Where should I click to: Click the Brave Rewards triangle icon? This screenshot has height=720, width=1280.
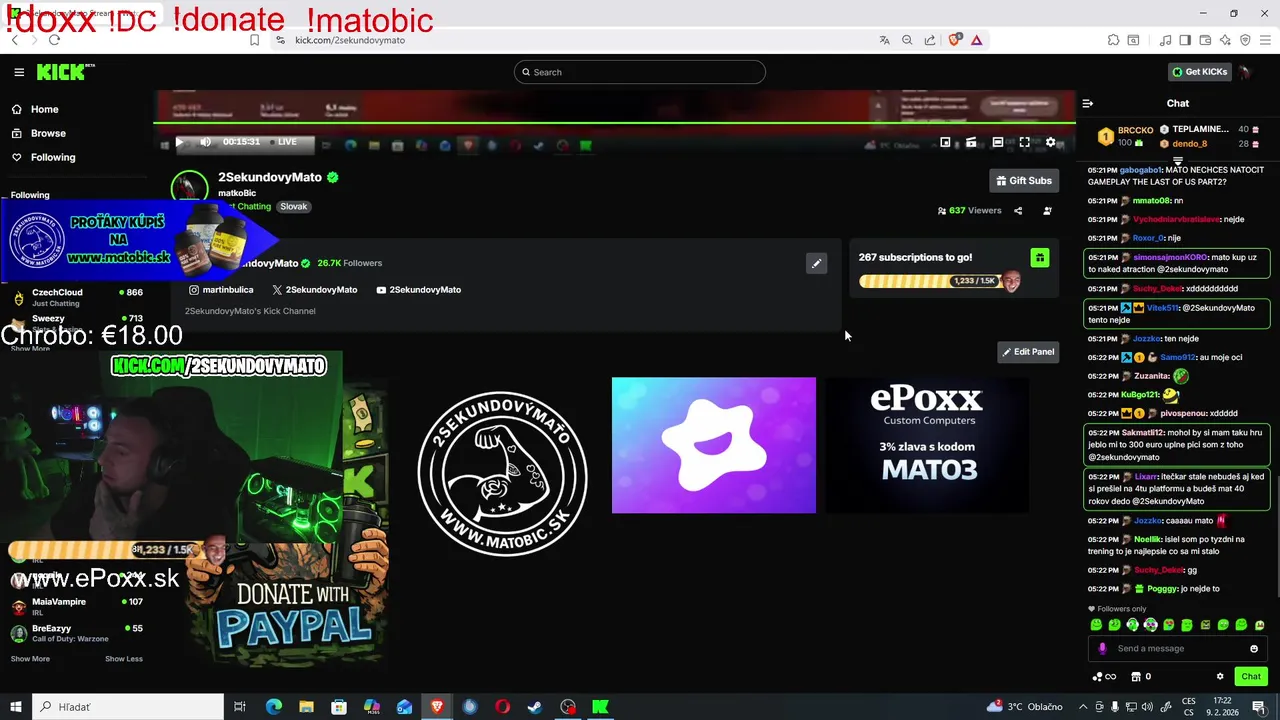(976, 40)
